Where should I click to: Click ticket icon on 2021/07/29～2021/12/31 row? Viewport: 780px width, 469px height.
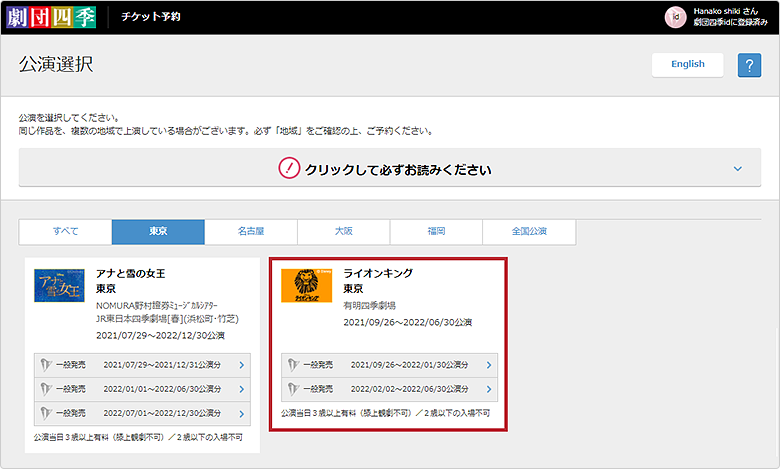(x=46, y=365)
